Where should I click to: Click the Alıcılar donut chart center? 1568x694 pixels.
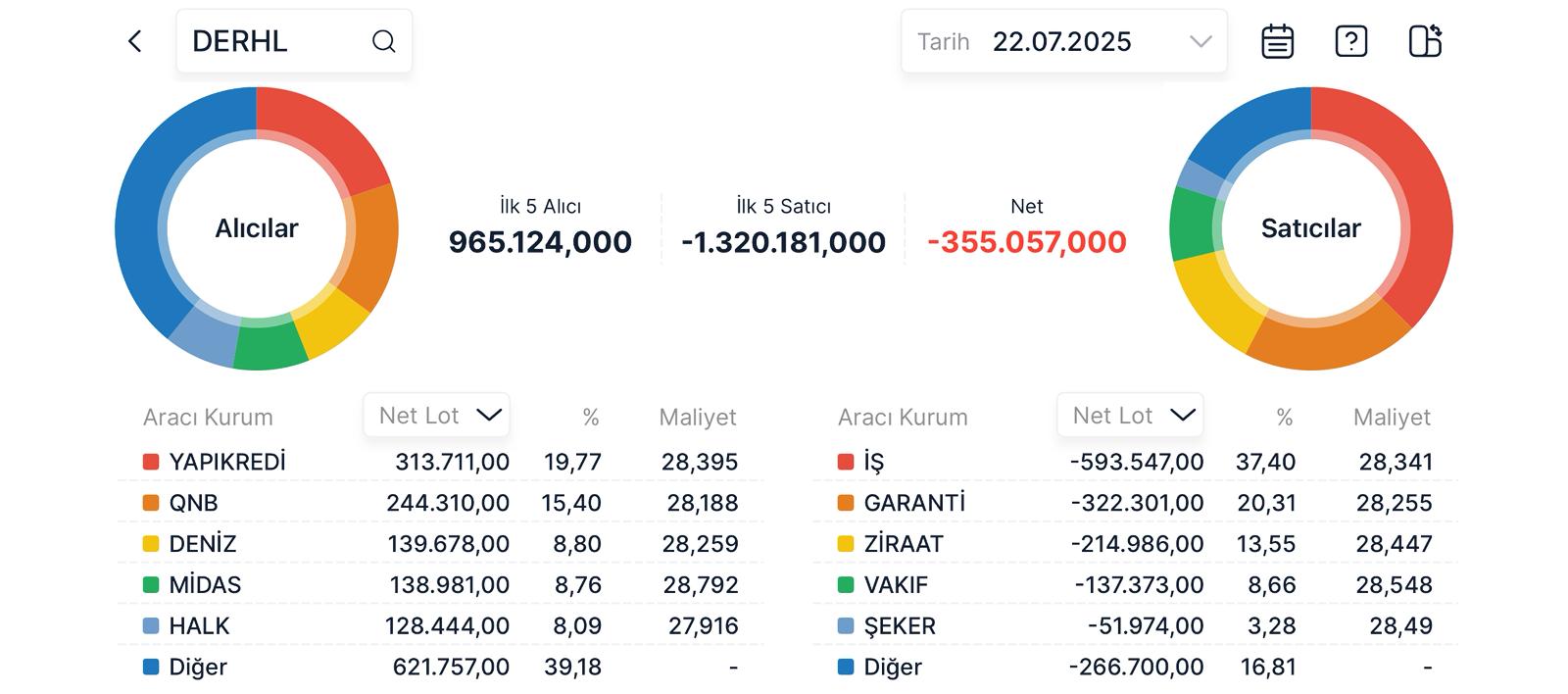coord(257,228)
